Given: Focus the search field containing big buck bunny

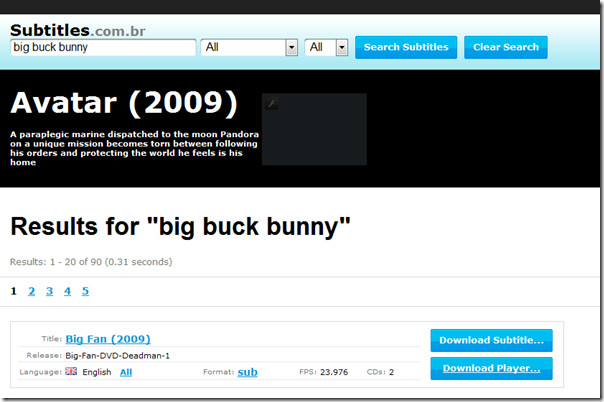Looking at the screenshot, I should (x=103, y=47).
